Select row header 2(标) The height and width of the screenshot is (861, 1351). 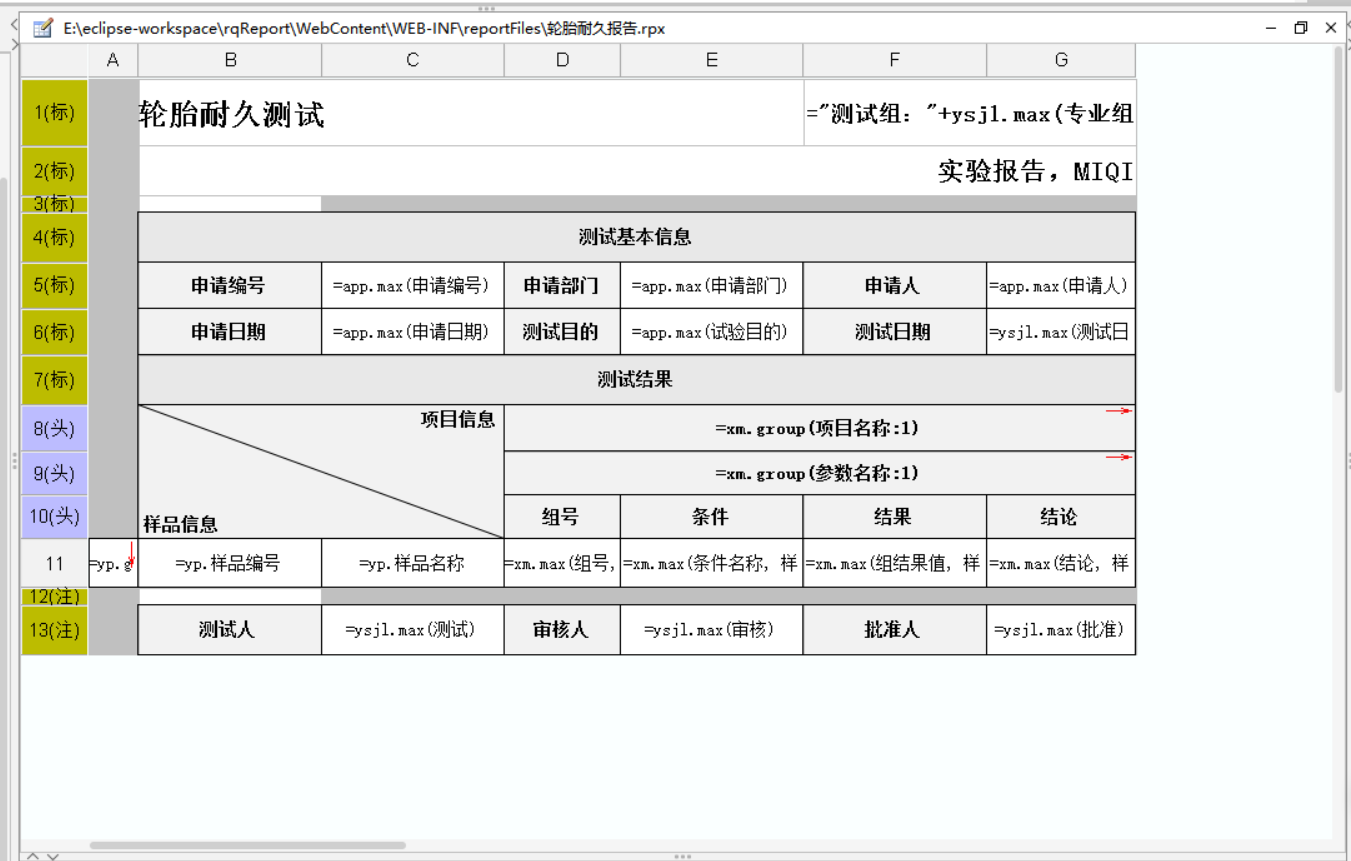55,171
